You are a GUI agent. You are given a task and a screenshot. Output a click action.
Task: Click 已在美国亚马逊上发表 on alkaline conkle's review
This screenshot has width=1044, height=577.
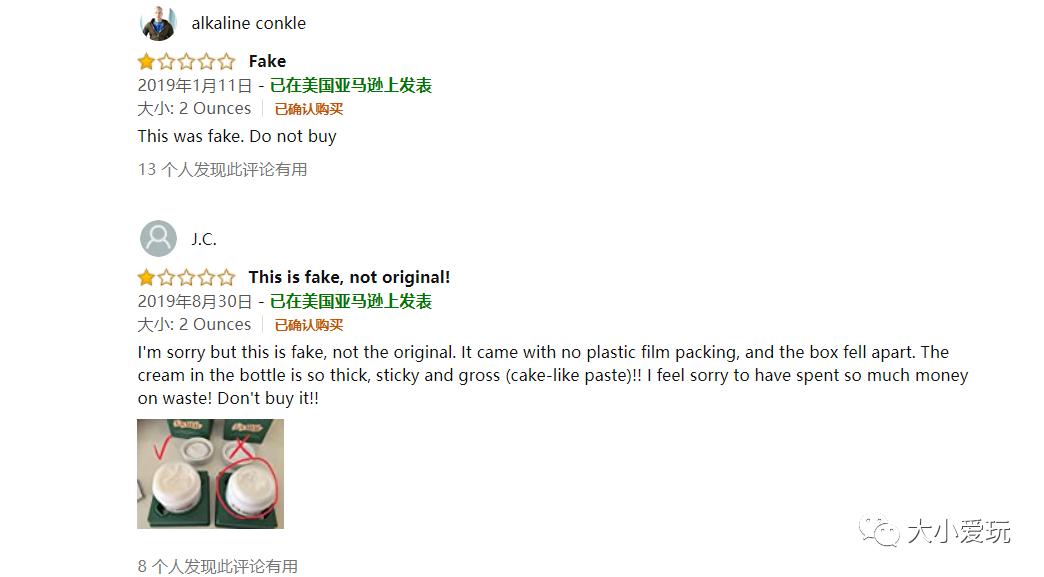tap(351, 85)
